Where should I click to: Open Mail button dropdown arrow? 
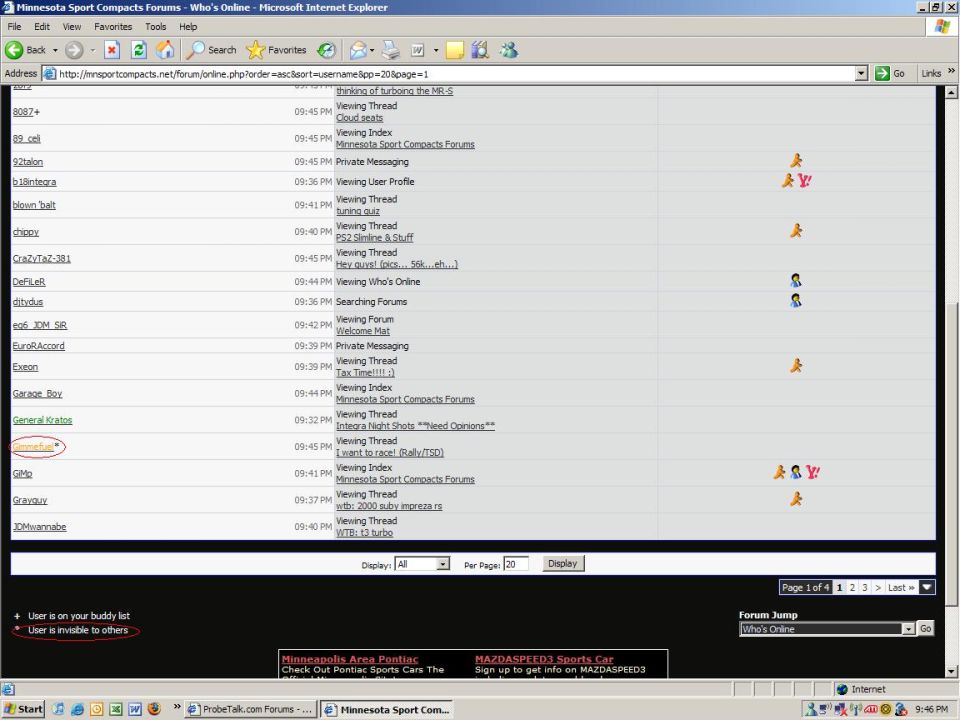372,50
